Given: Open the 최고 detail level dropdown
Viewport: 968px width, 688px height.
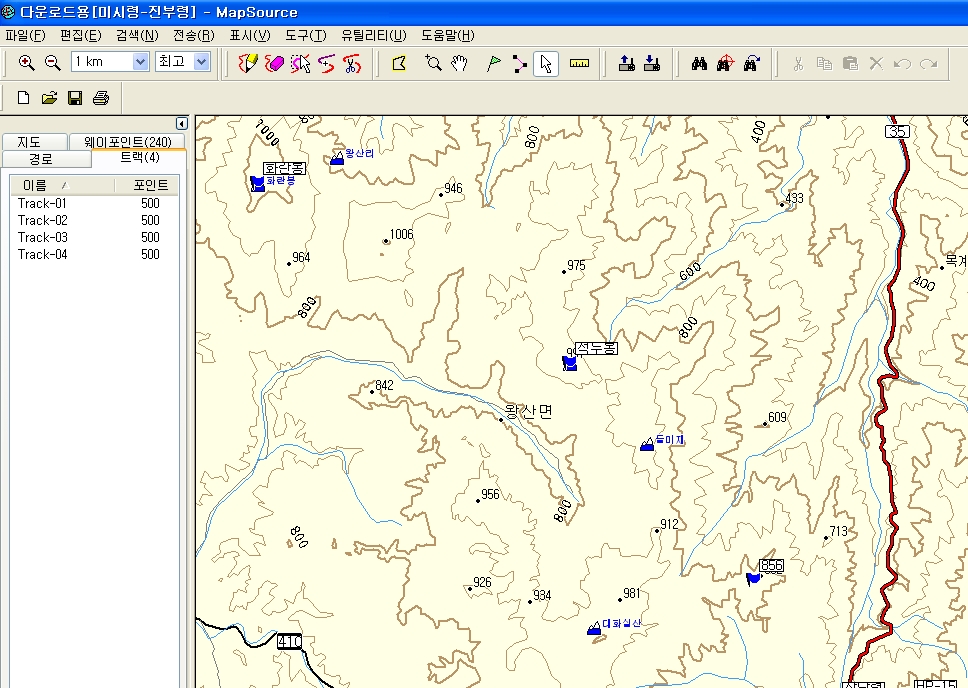Looking at the screenshot, I should click(202, 62).
